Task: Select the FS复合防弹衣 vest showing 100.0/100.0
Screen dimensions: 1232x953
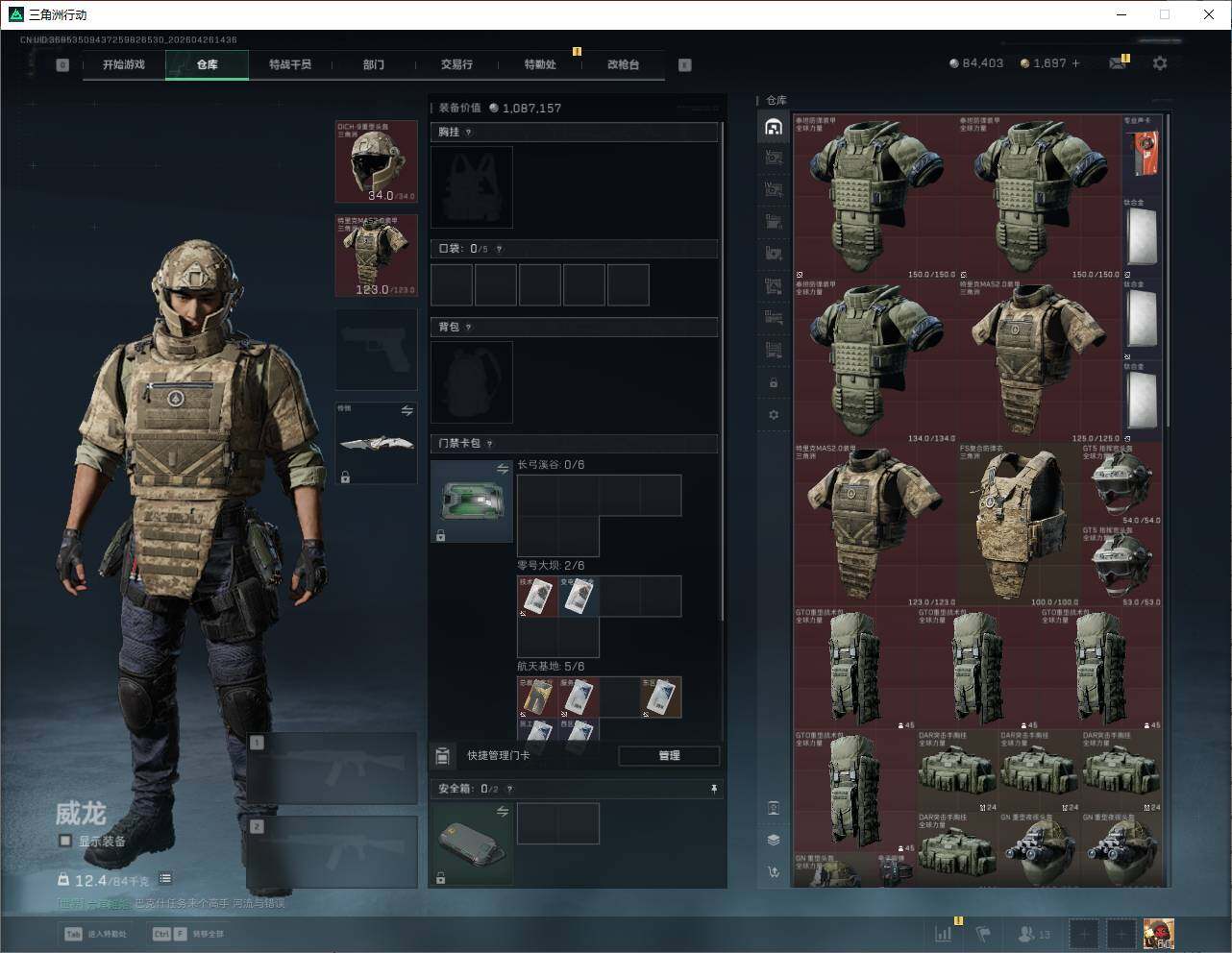Action: (1020, 525)
